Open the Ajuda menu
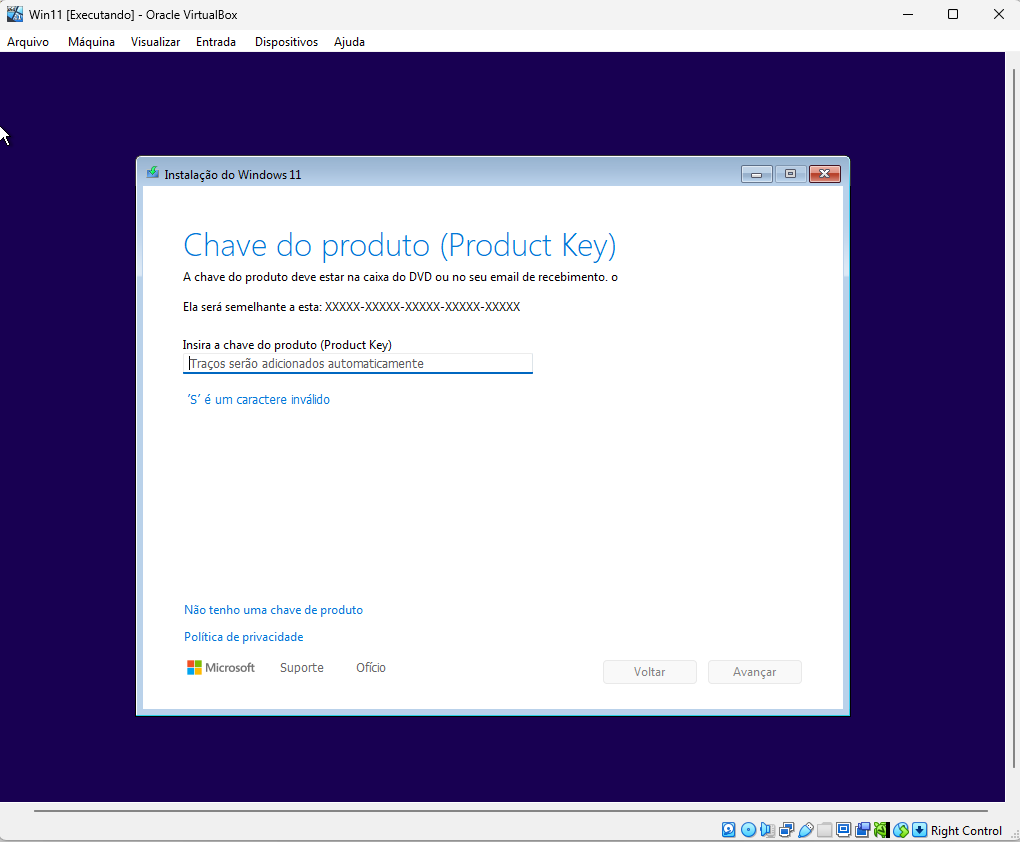The width and height of the screenshot is (1020, 842). point(349,42)
